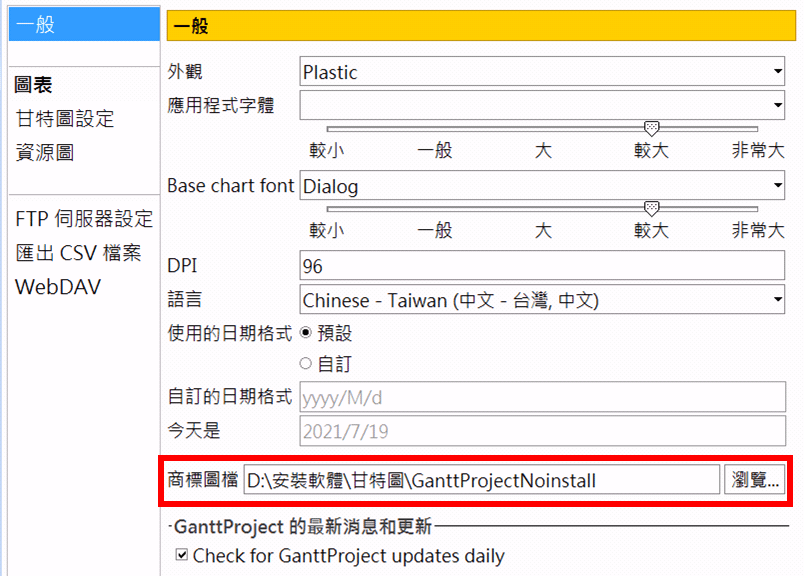Click the application font size slider thumb
The image size is (804, 576).
(651, 128)
